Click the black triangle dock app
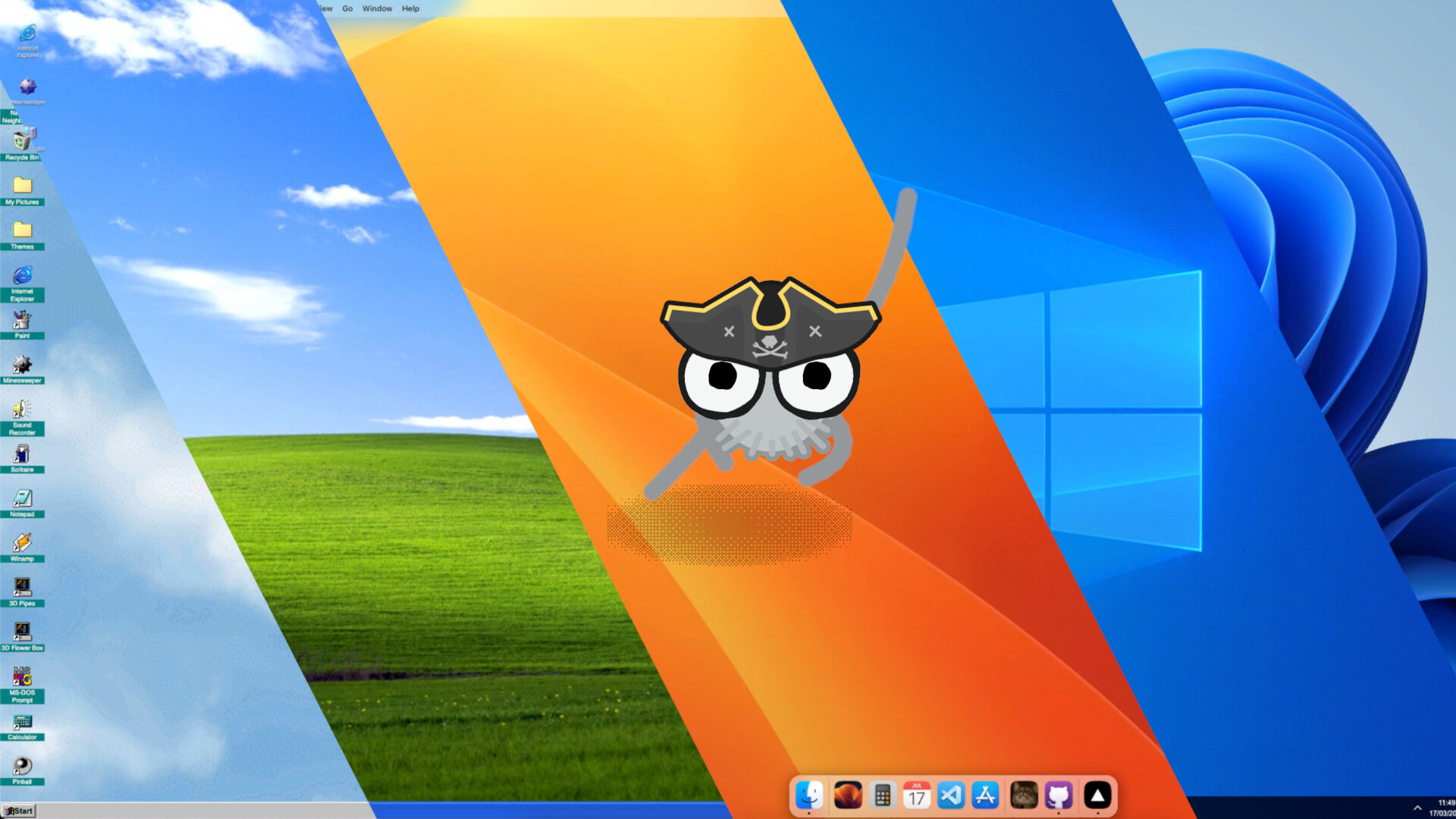This screenshot has height=819, width=1456. [x=1097, y=795]
